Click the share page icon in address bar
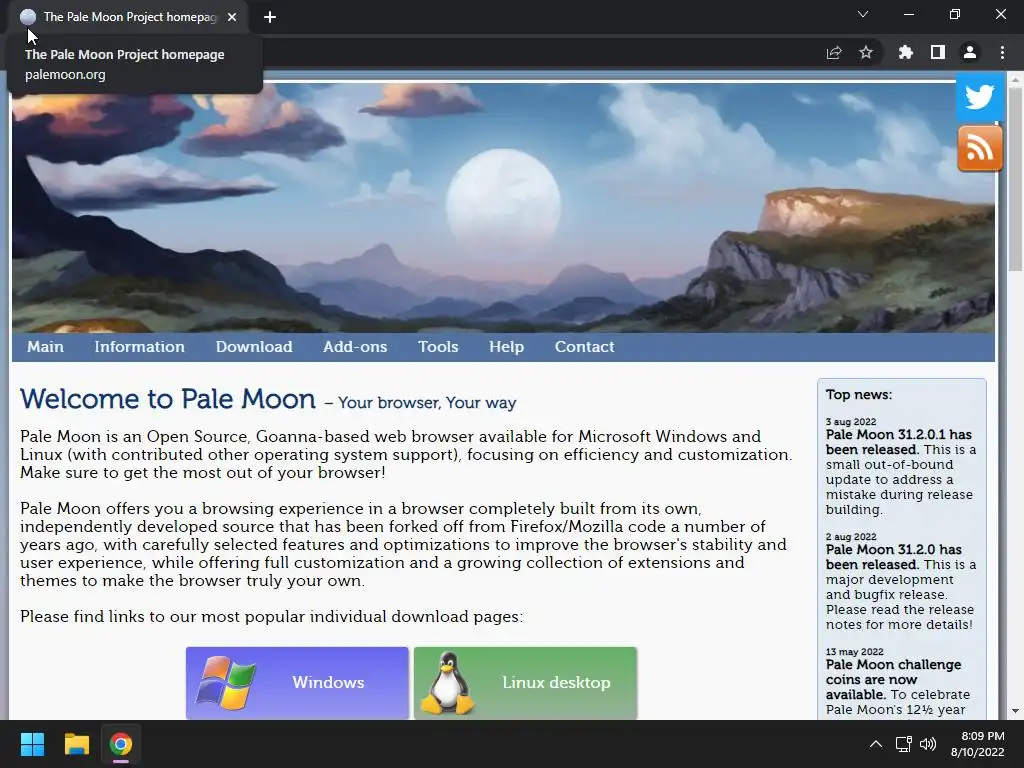Image resolution: width=1024 pixels, height=768 pixels. click(834, 52)
